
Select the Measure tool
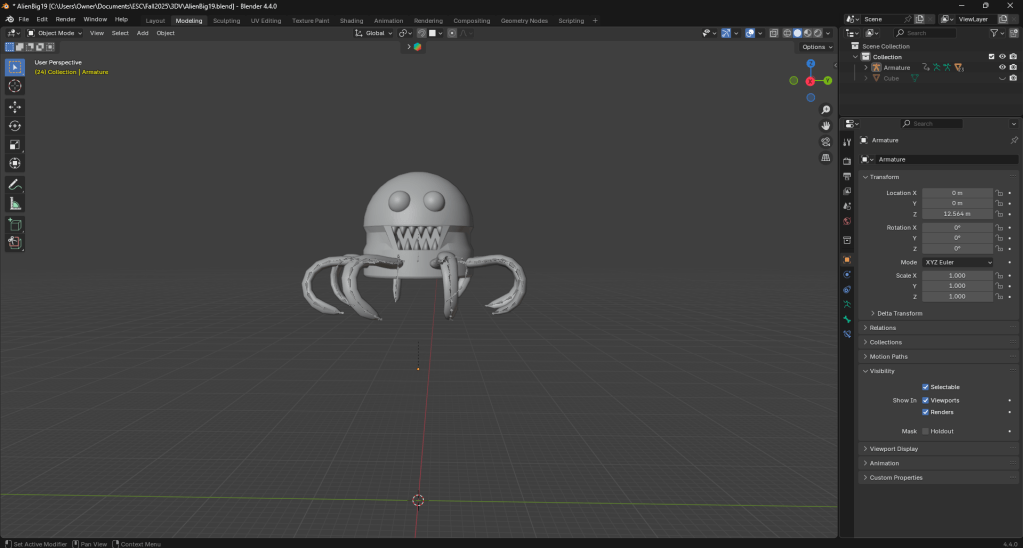[15, 204]
